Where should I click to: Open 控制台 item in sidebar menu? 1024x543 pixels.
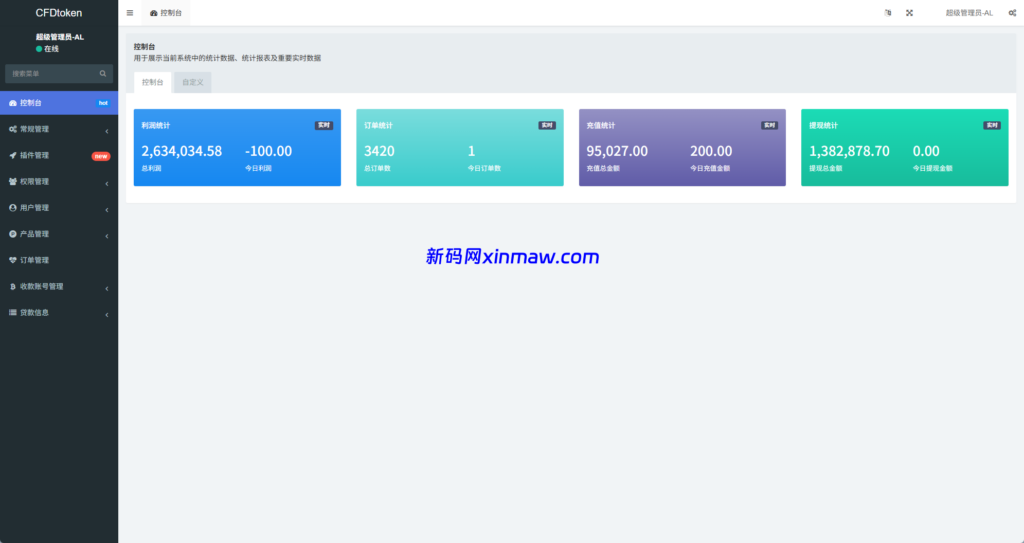[x=59, y=103]
